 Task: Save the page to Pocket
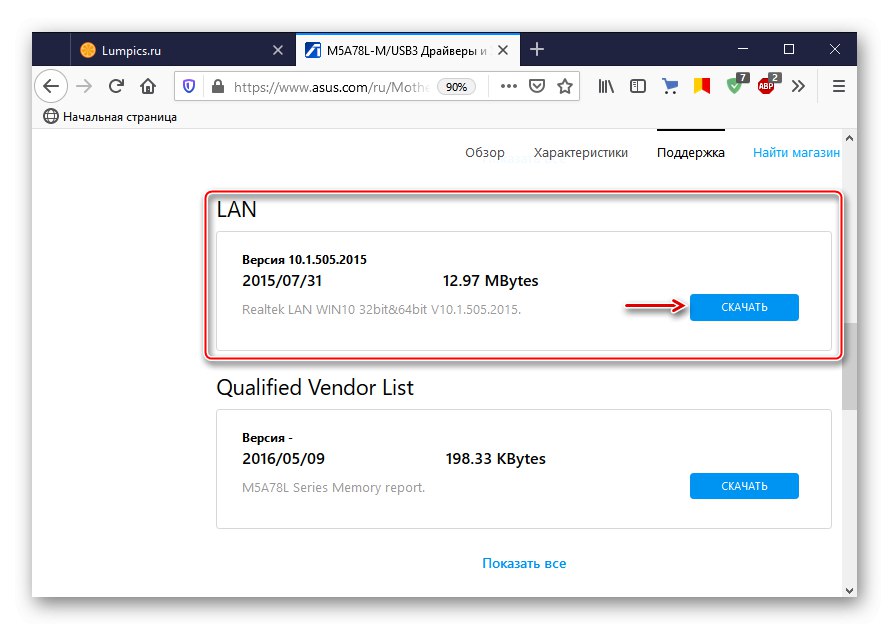pyautogui.click(x=536, y=86)
